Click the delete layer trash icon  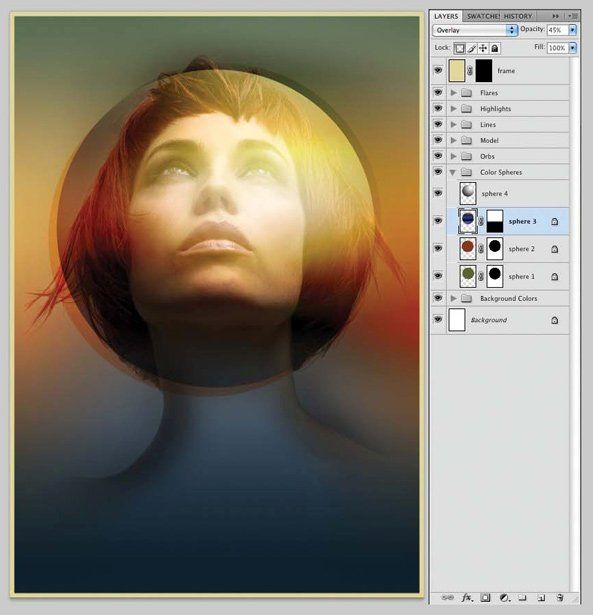[560, 597]
